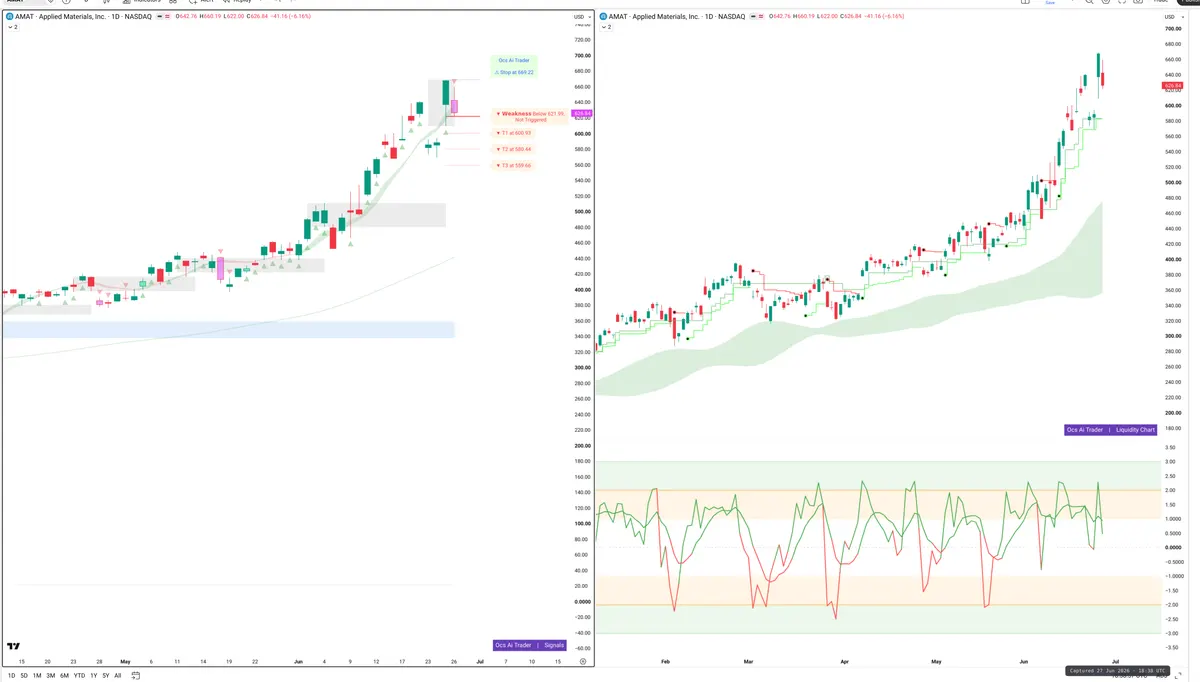Select the 1D range button
Image resolution: width=1200 pixels, height=682 pixels.
click(x=11, y=675)
